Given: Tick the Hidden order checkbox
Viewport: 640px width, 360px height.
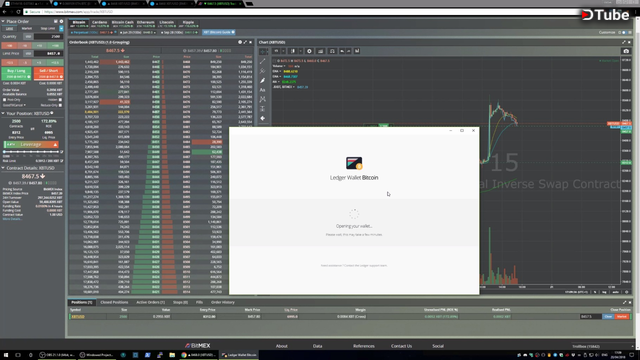Looking at the screenshot, I should 60,100.
